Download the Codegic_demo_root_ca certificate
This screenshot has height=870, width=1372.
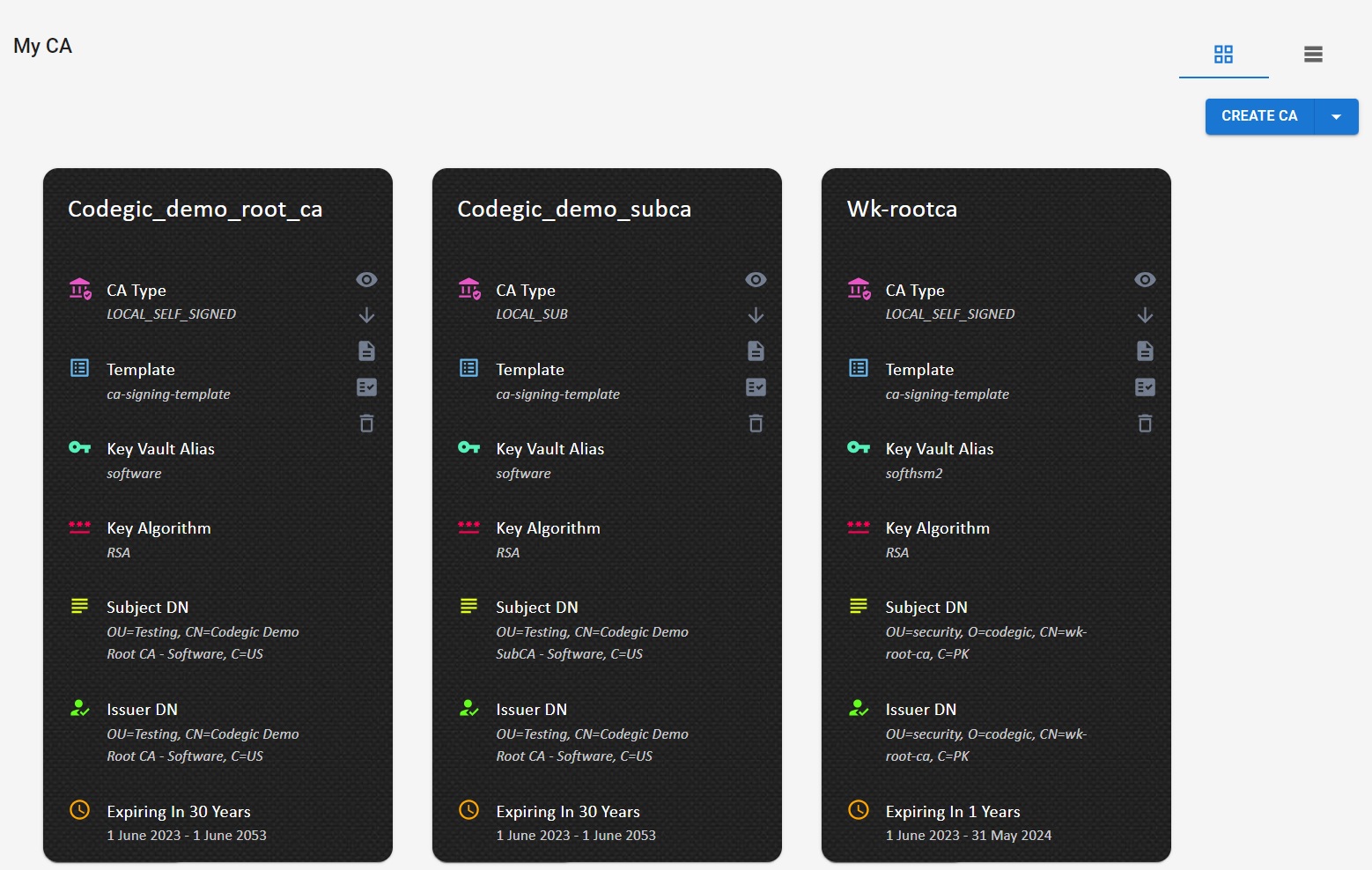click(x=366, y=314)
